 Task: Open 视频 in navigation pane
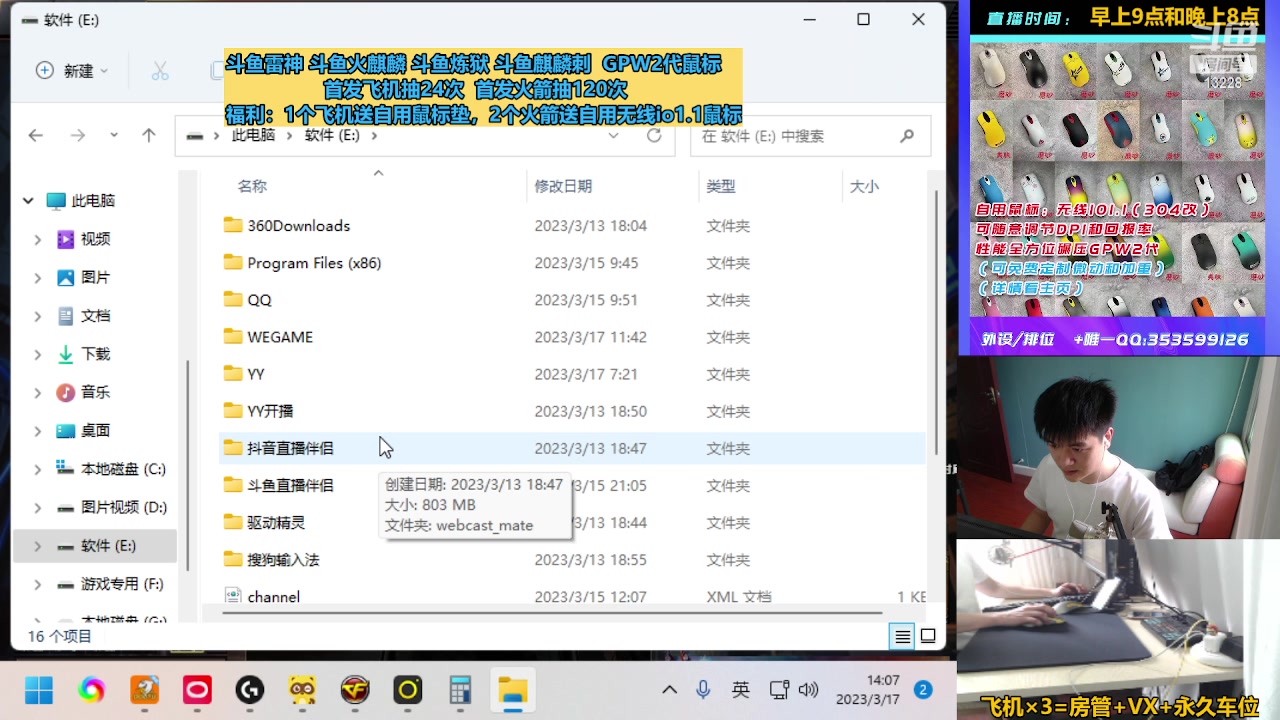click(84, 239)
